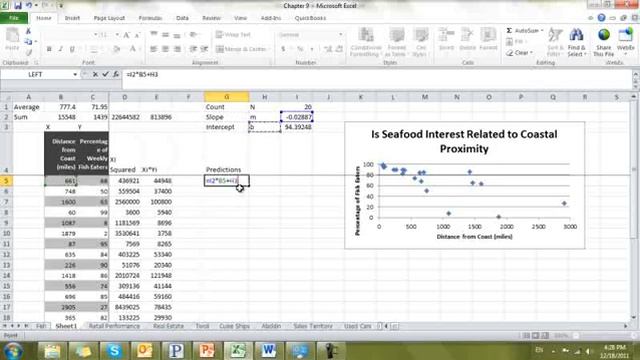The image size is (640, 360).
Task: Select the Format Painter brush icon
Action: 29,52
